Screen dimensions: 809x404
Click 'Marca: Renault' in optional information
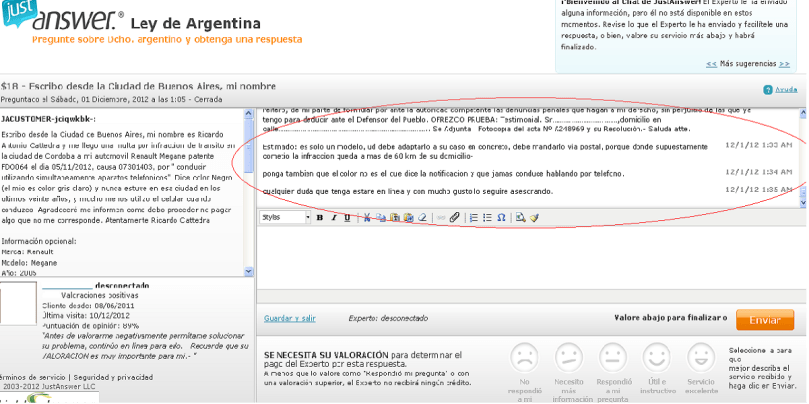coord(27,252)
